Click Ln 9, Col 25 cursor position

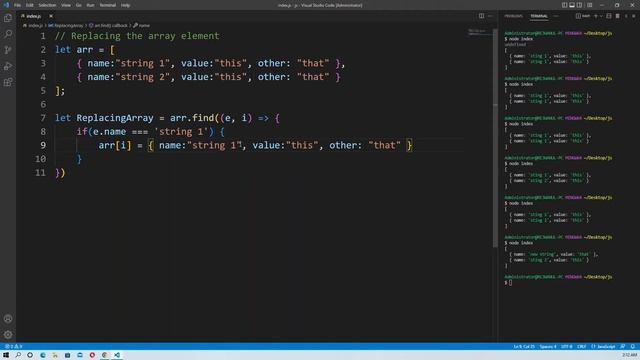pos(524,346)
